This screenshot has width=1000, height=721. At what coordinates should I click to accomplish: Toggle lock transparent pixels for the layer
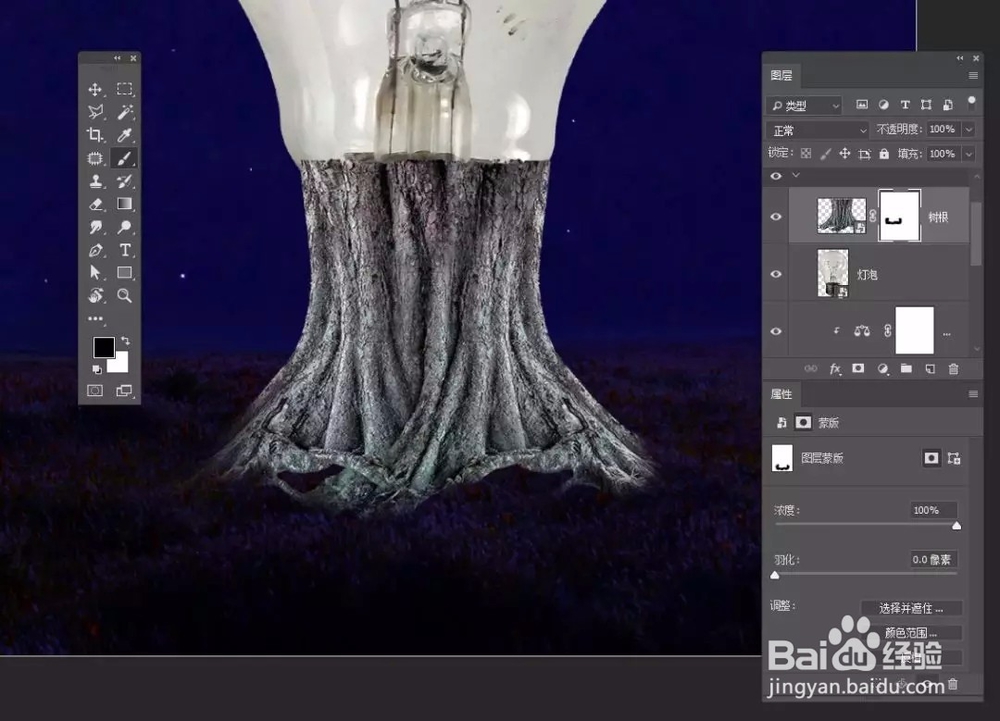point(807,153)
